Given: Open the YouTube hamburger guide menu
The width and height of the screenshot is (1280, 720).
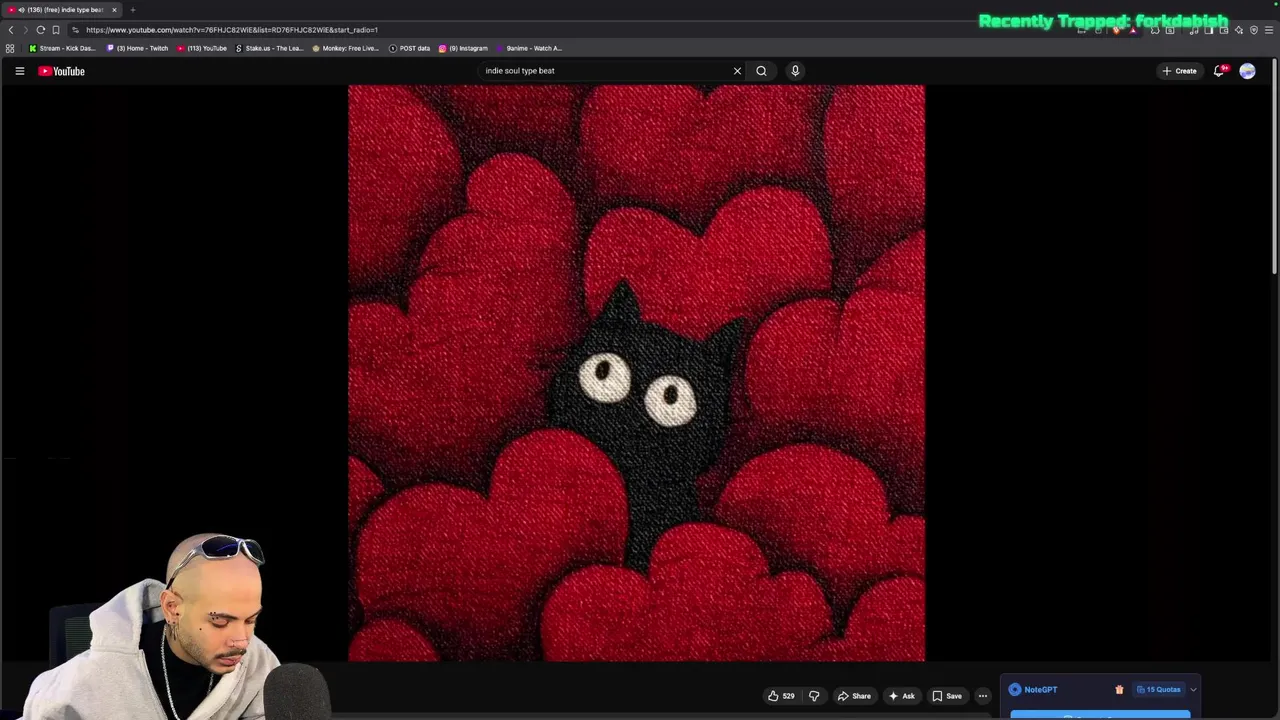Looking at the screenshot, I should coord(19,71).
